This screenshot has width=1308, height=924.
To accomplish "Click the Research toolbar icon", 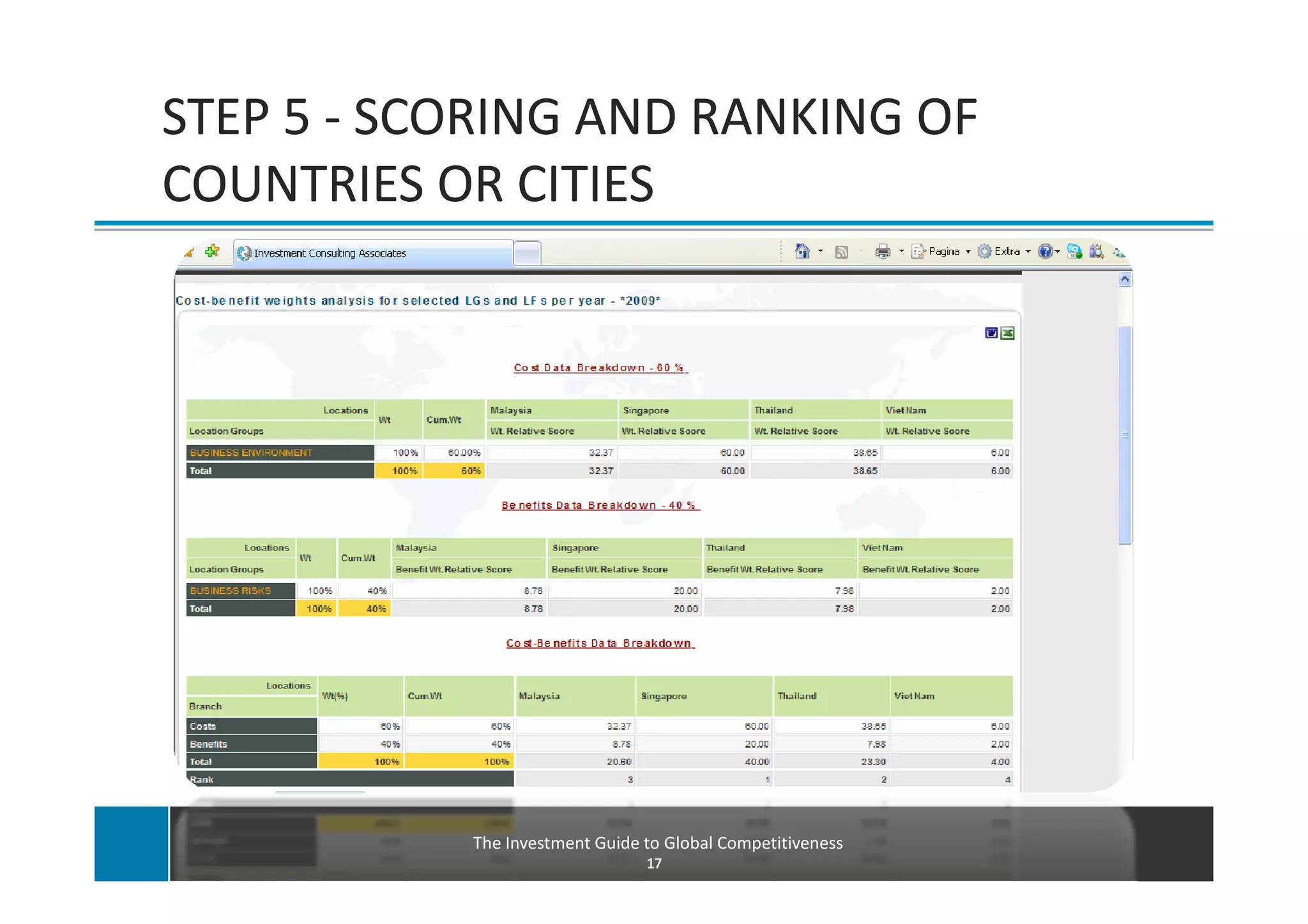I will pyautogui.click(x=1097, y=252).
